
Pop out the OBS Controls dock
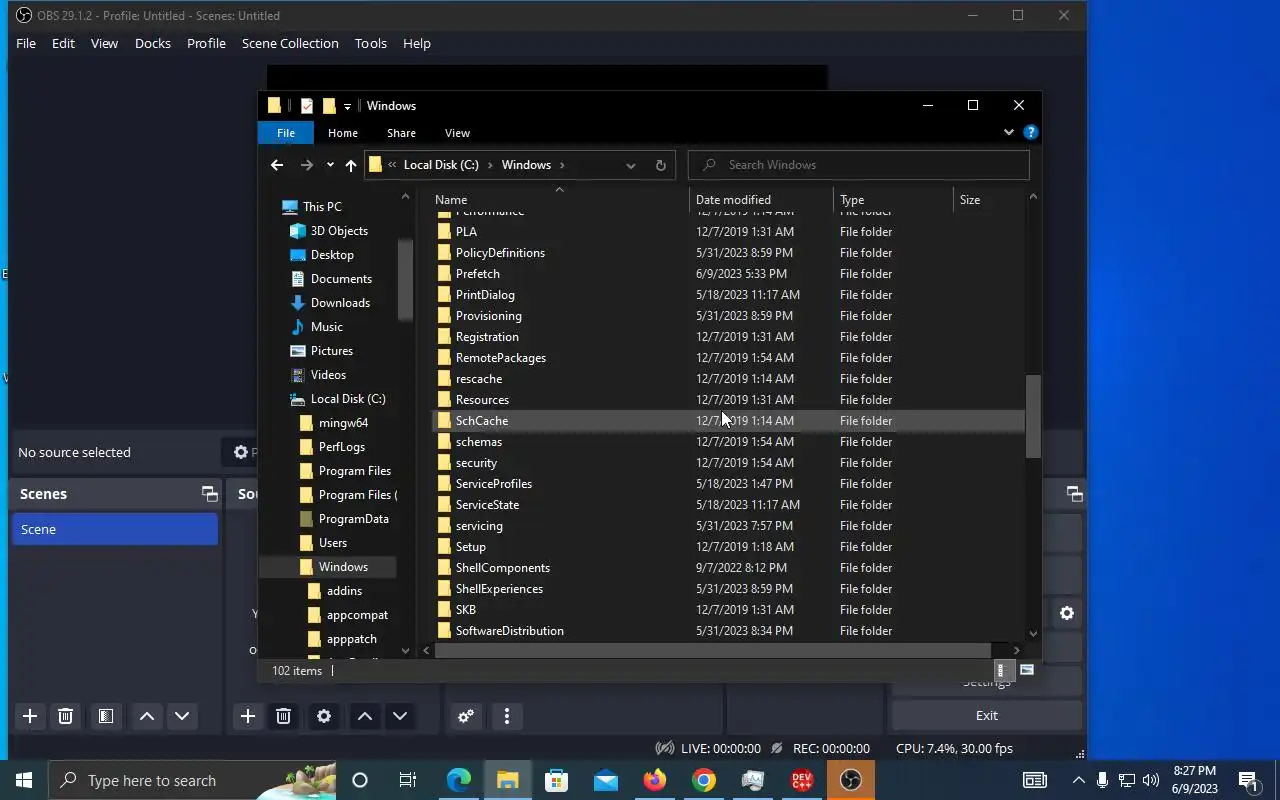pos(1074,493)
